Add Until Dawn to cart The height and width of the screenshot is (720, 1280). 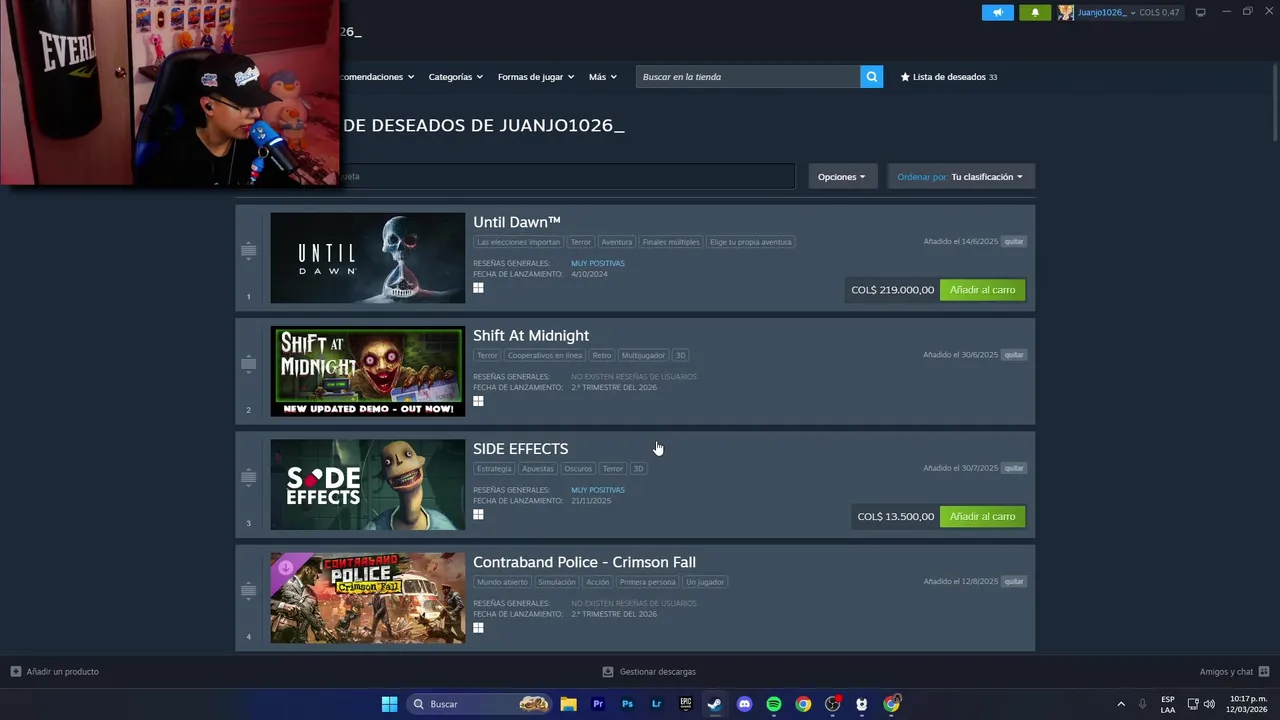click(x=982, y=290)
